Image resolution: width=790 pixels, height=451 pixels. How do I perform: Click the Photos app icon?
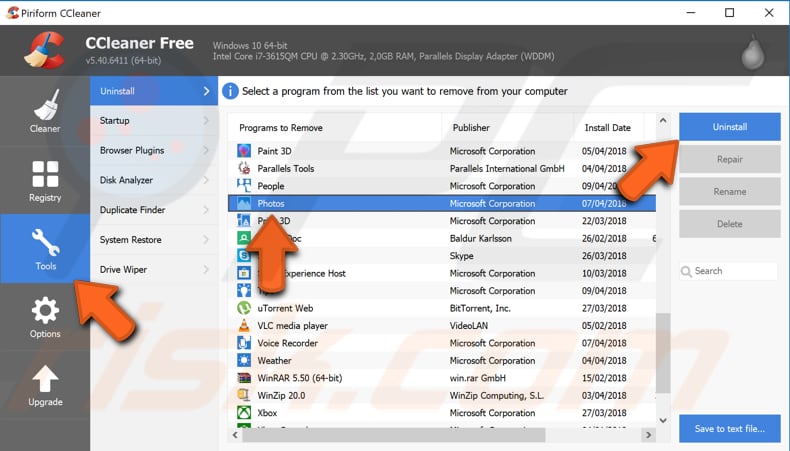click(244, 204)
